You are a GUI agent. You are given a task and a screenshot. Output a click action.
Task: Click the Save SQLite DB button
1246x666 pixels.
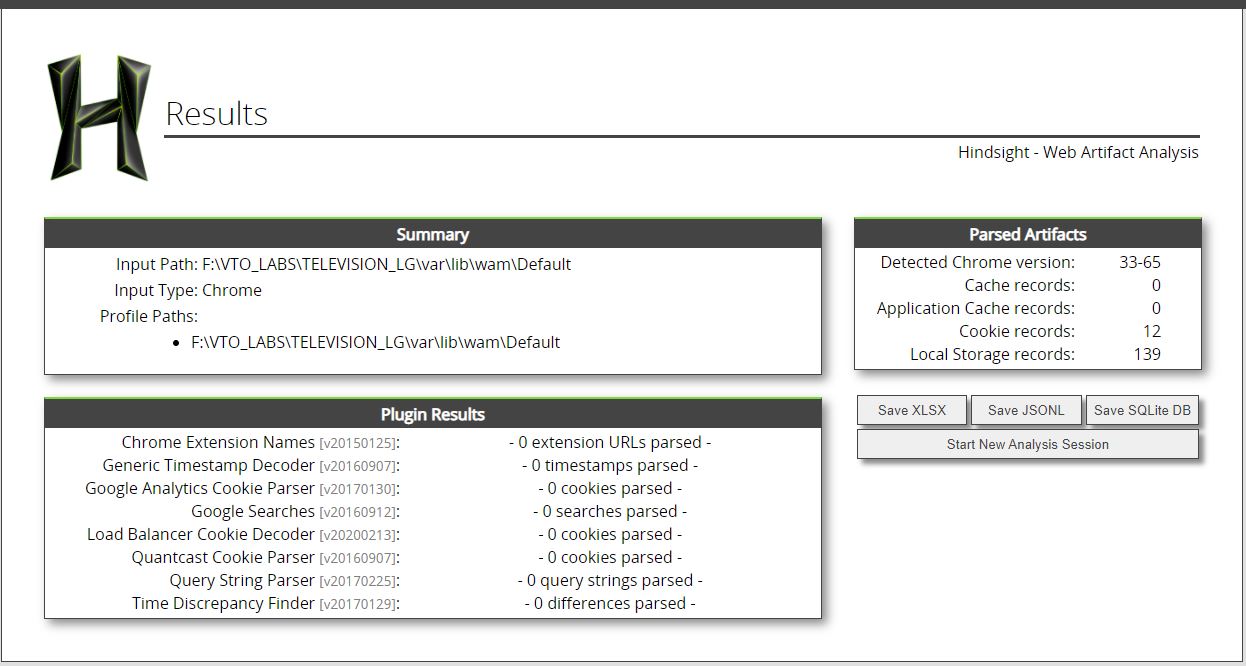(x=1142, y=410)
